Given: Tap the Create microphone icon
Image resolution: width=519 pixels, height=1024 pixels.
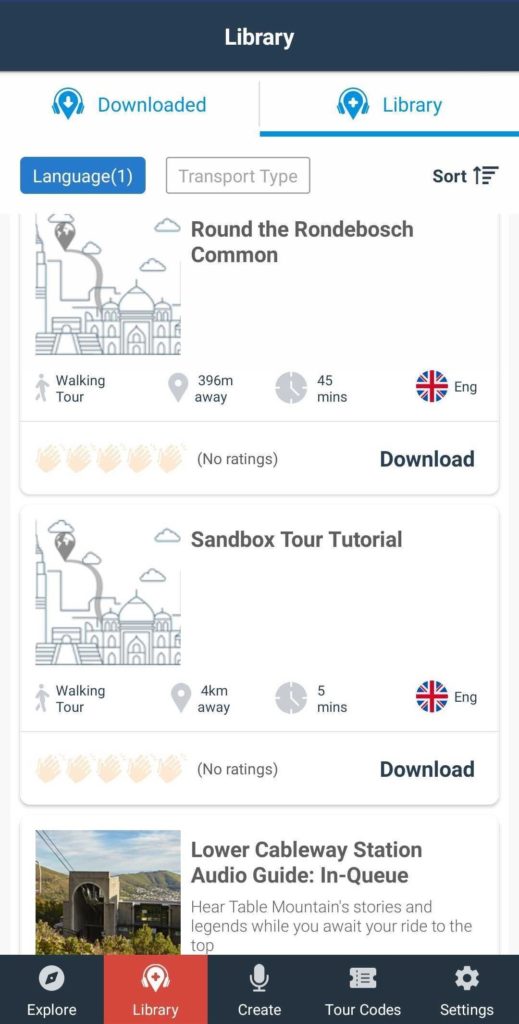Looking at the screenshot, I should click(x=259, y=978).
